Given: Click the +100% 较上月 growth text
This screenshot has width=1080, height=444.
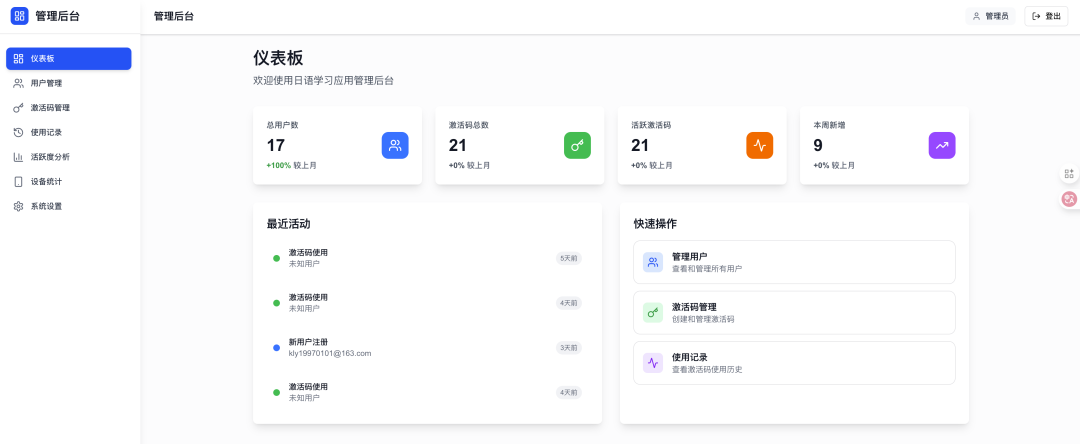Looking at the screenshot, I should (291, 166).
